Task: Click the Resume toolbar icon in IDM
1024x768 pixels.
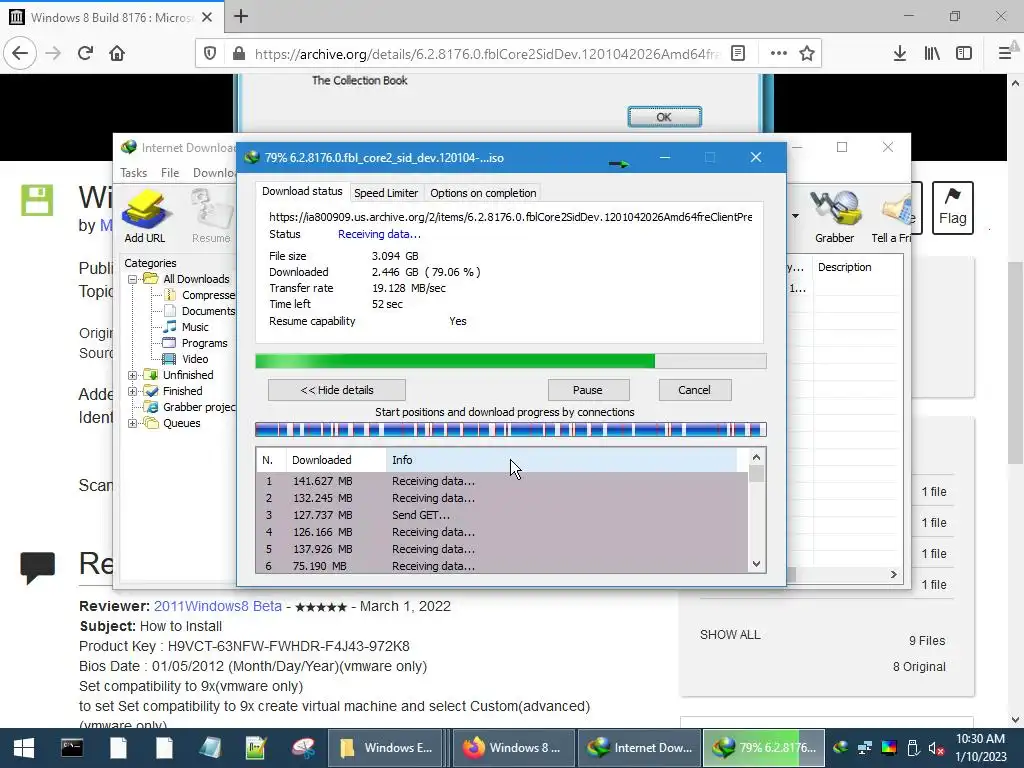Action: tap(211, 216)
